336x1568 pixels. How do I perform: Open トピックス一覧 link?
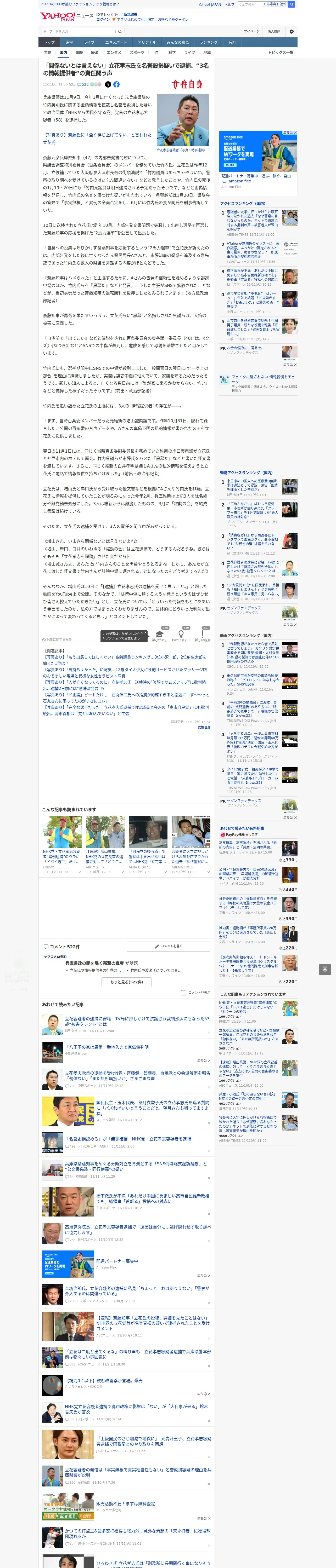[x=281, y=52]
